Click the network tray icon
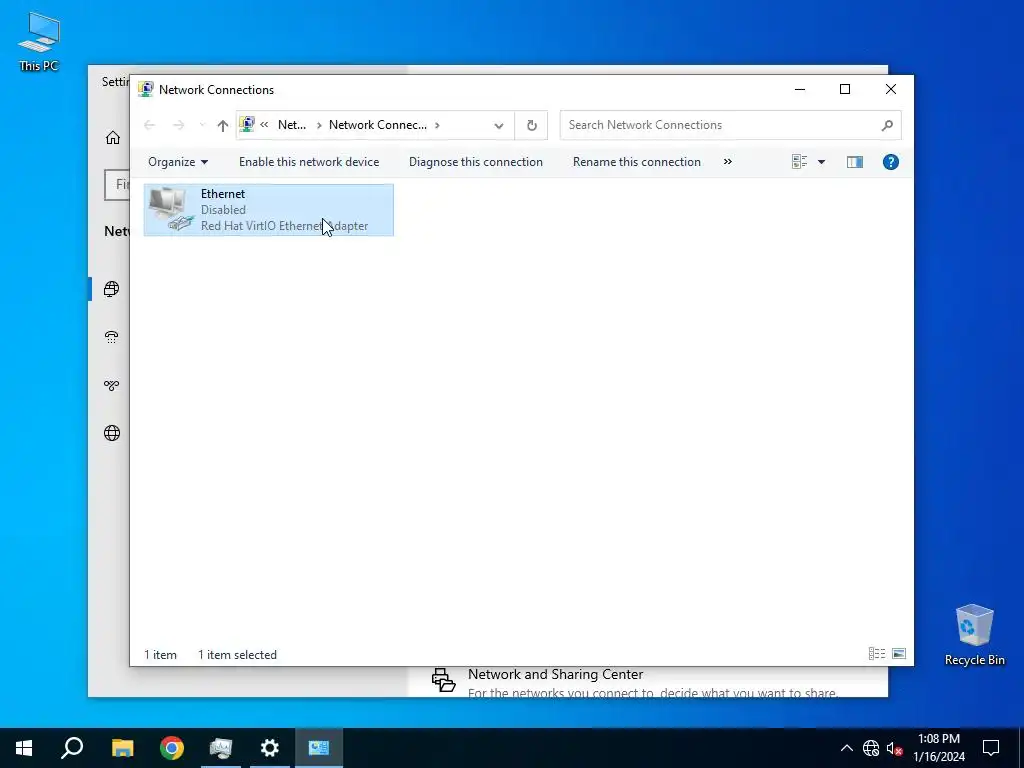Screen dimensions: 1024x768 point(871,748)
